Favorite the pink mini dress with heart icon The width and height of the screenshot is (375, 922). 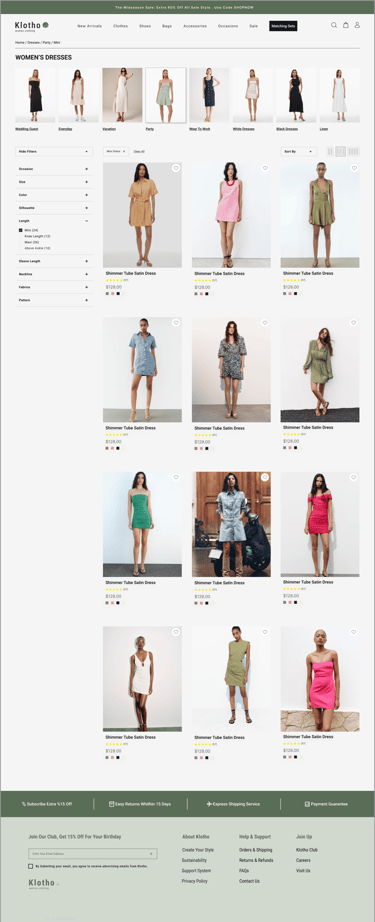pos(265,168)
